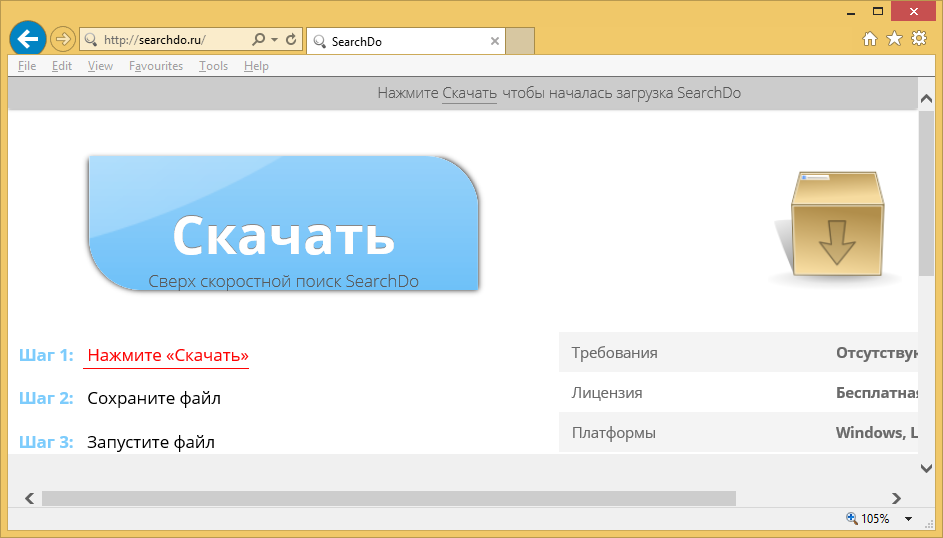Expand the address bar dropdown arrow

pos(274,40)
